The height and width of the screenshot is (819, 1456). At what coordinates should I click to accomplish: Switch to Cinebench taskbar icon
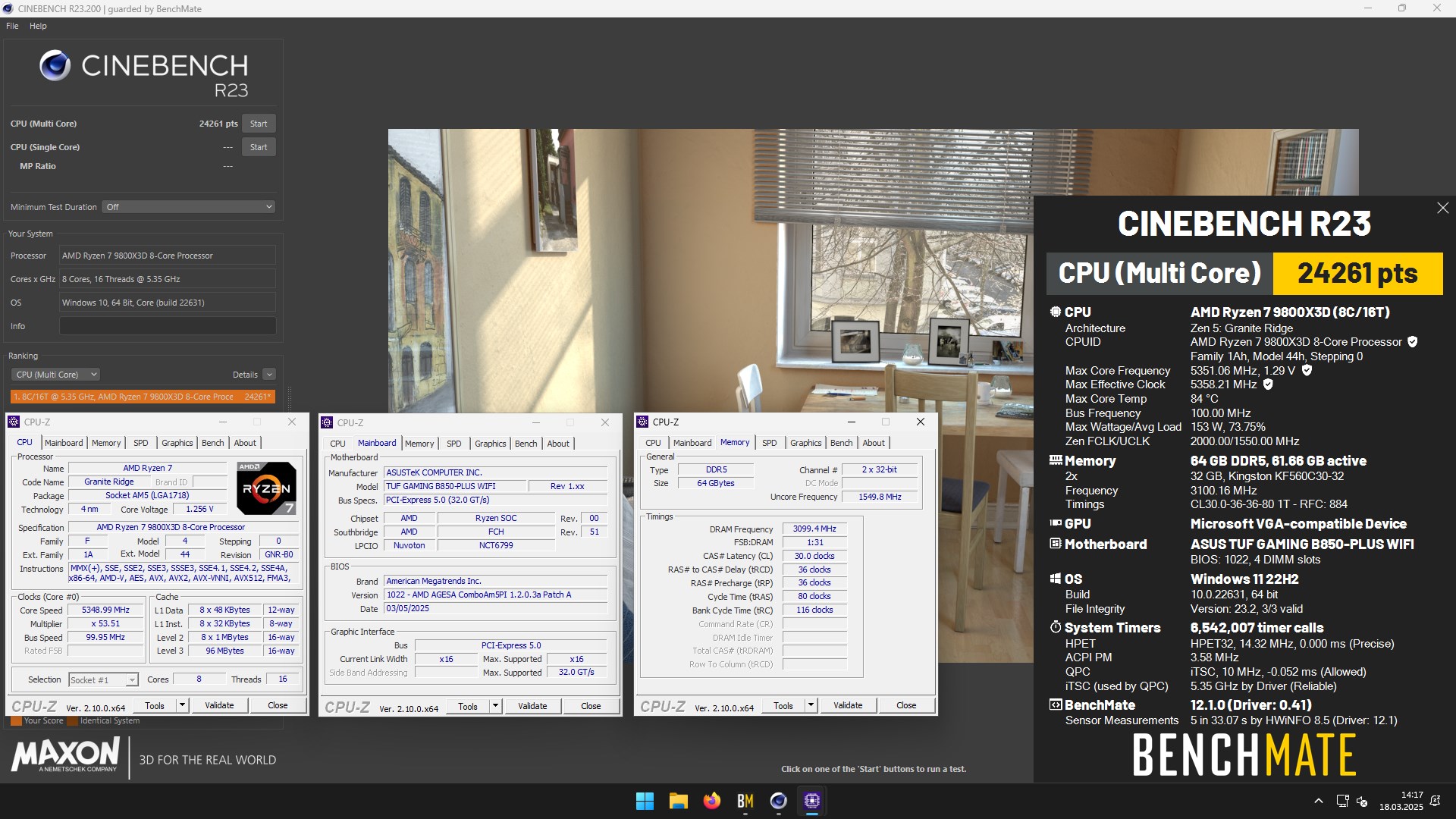(x=778, y=801)
